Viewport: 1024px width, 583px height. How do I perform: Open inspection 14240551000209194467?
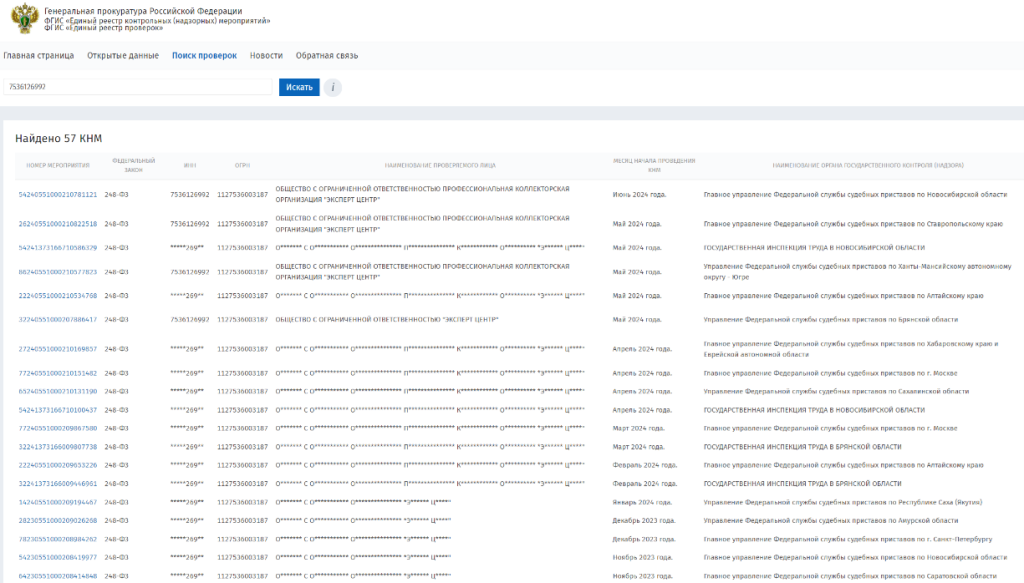[x=58, y=502]
